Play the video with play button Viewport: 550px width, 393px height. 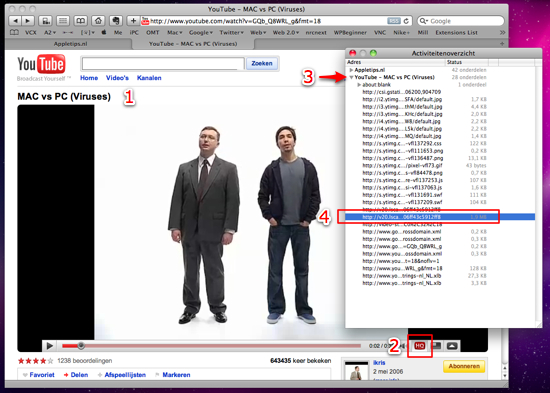[x=49, y=346]
